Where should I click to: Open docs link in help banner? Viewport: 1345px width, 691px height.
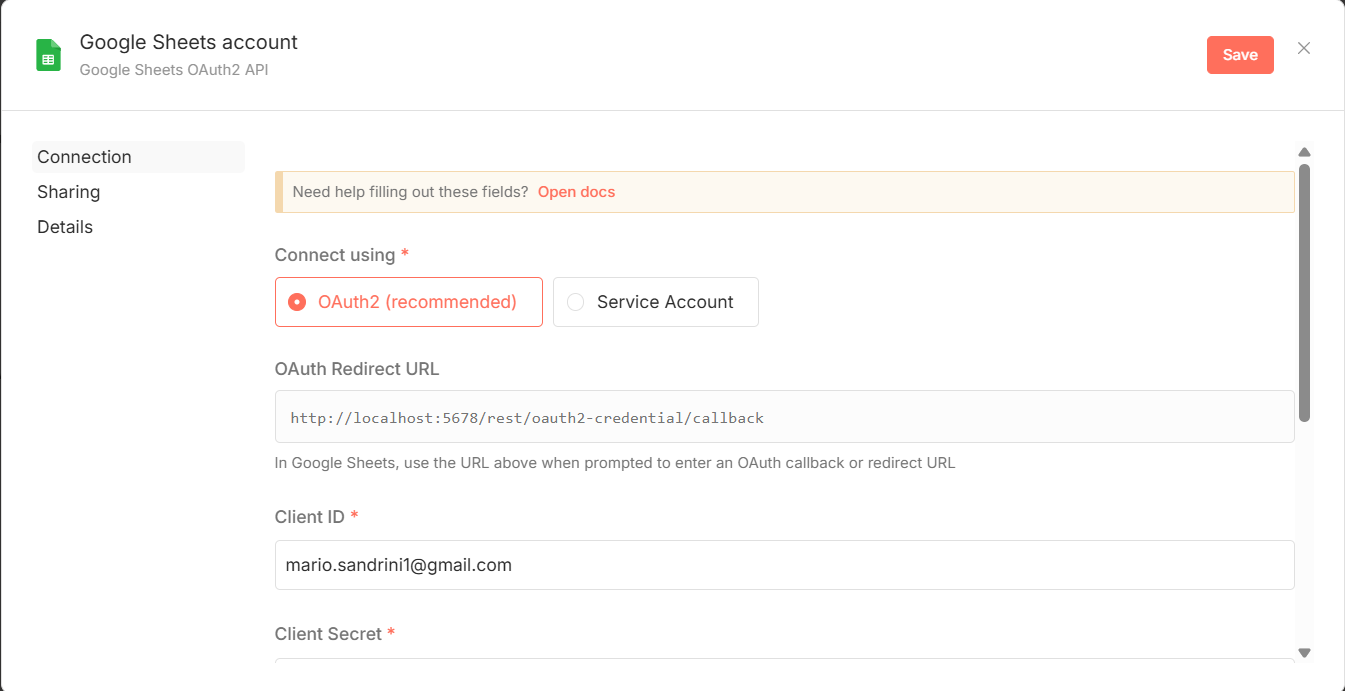(576, 192)
